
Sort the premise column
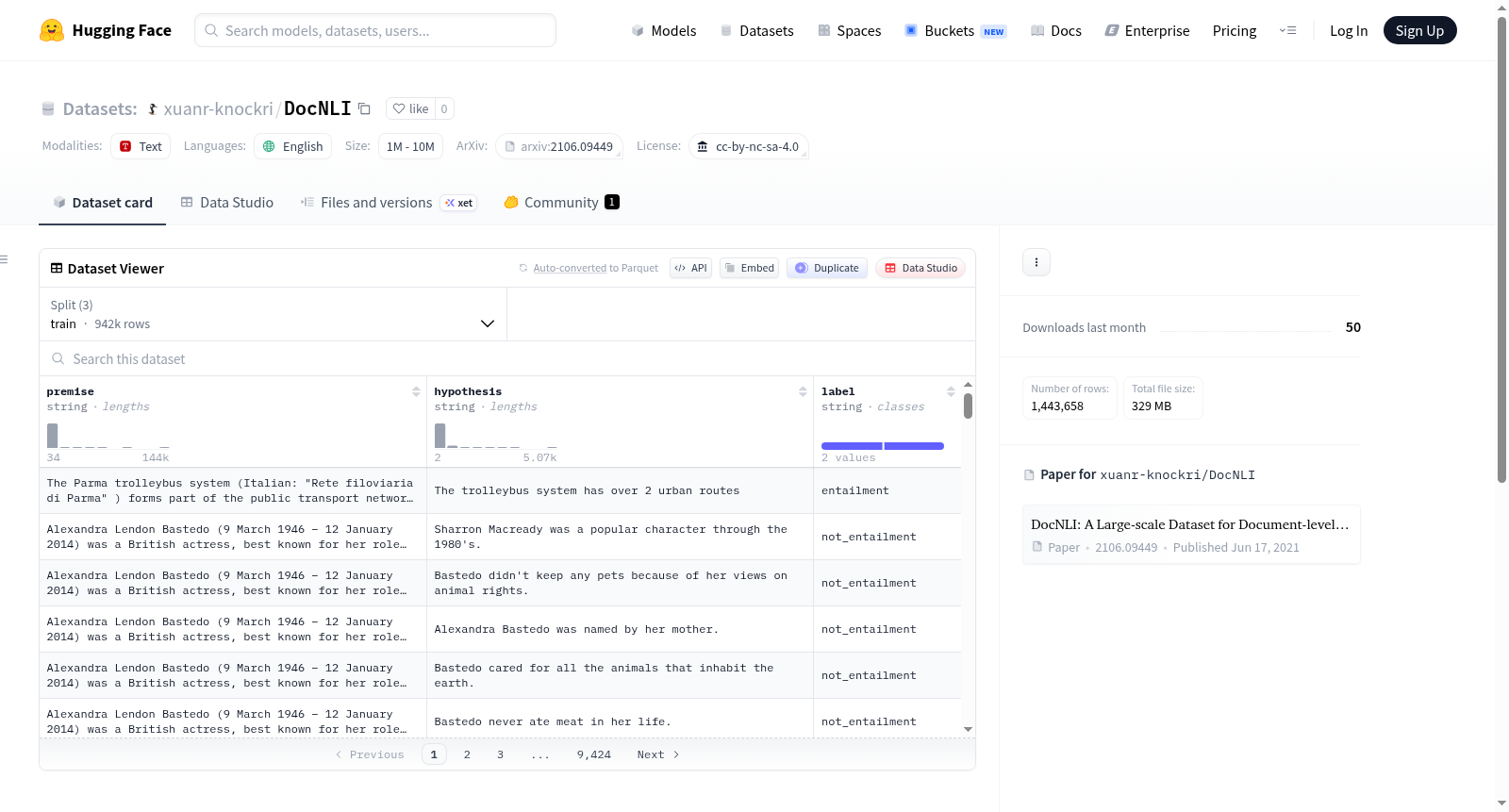pyautogui.click(x=416, y=391)
